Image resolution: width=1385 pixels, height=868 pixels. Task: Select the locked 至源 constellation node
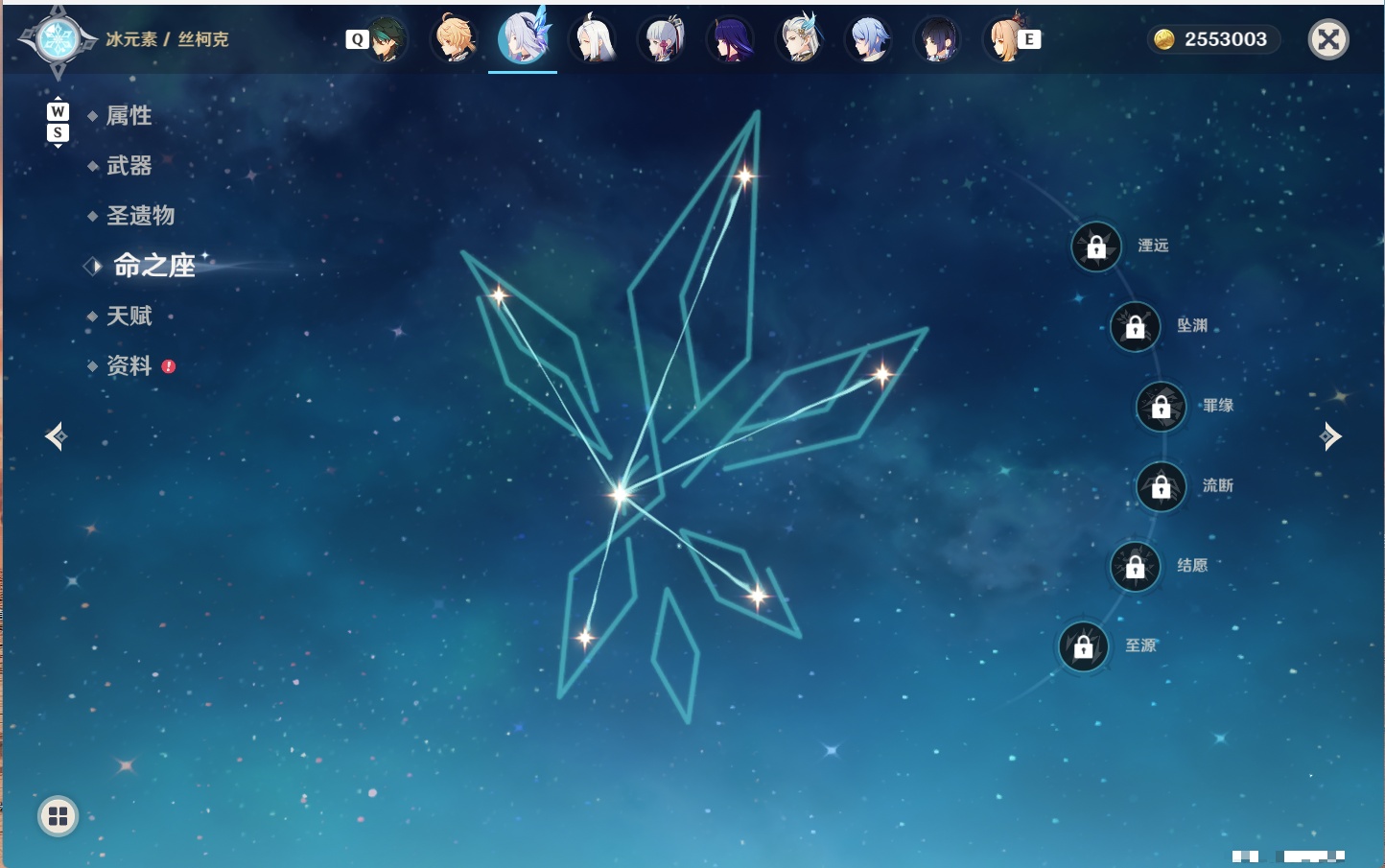[1084, 646]
